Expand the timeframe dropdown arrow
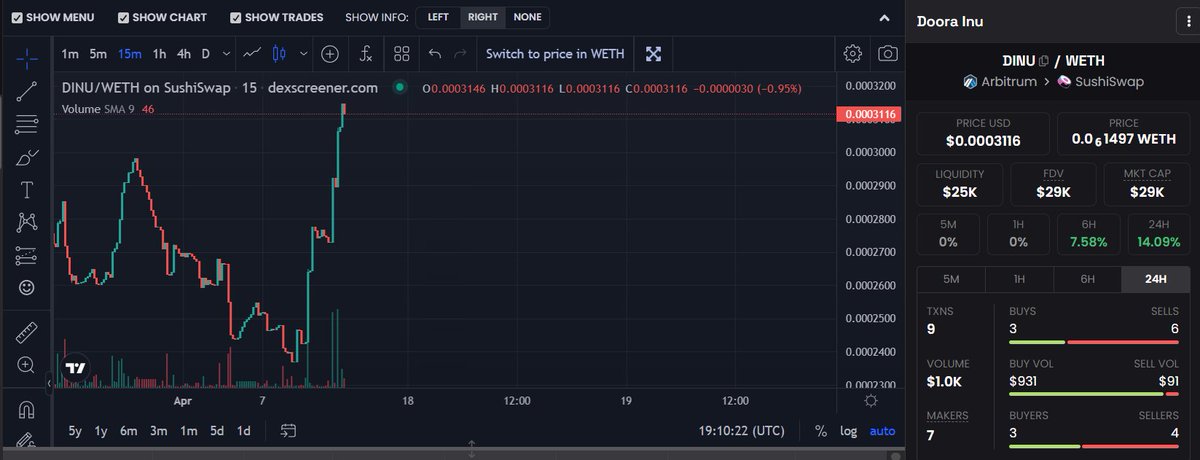 pos(227,53)
